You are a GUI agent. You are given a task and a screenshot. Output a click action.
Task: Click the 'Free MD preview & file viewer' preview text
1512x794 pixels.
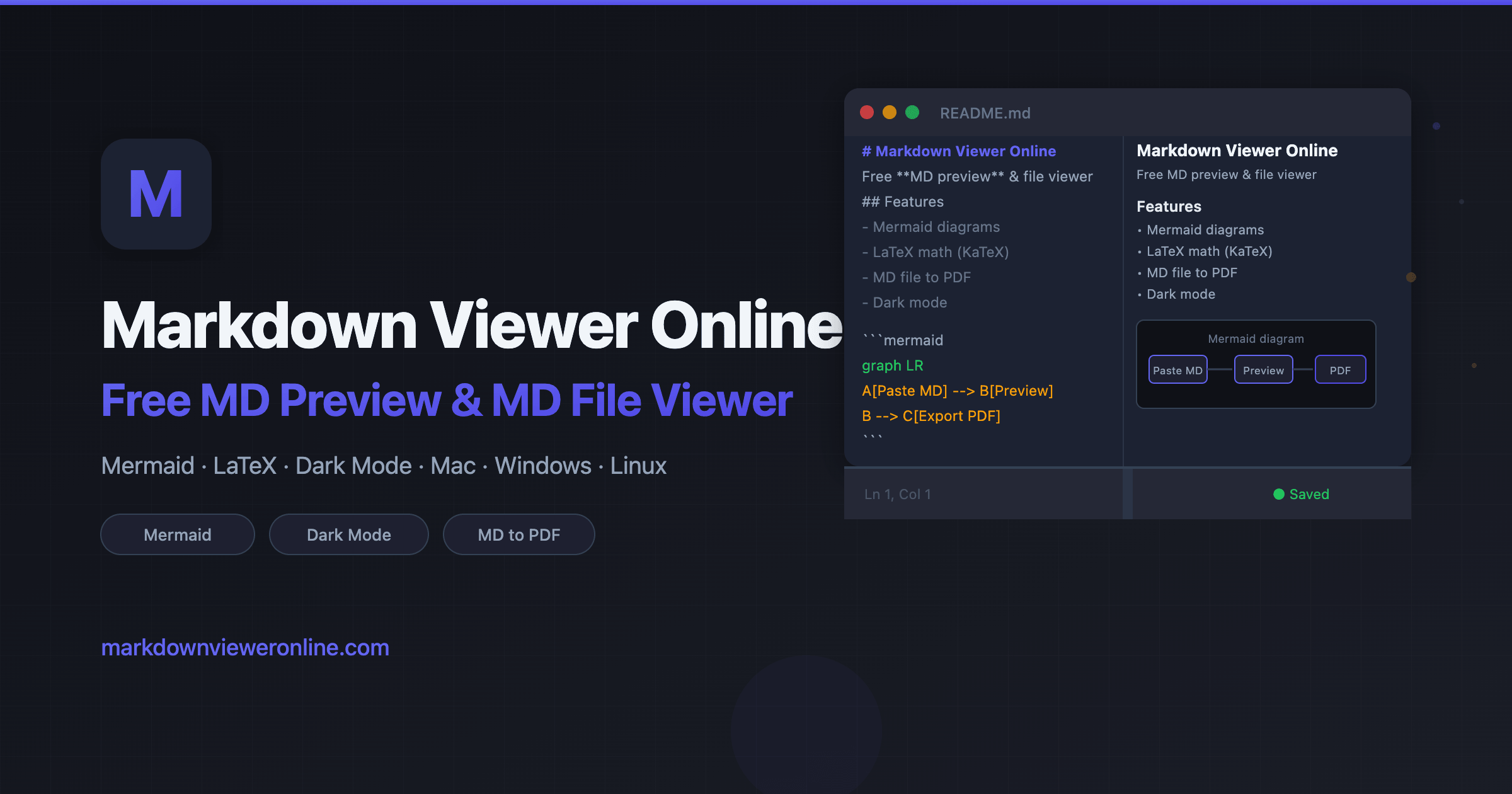(x=1227, y=175)
